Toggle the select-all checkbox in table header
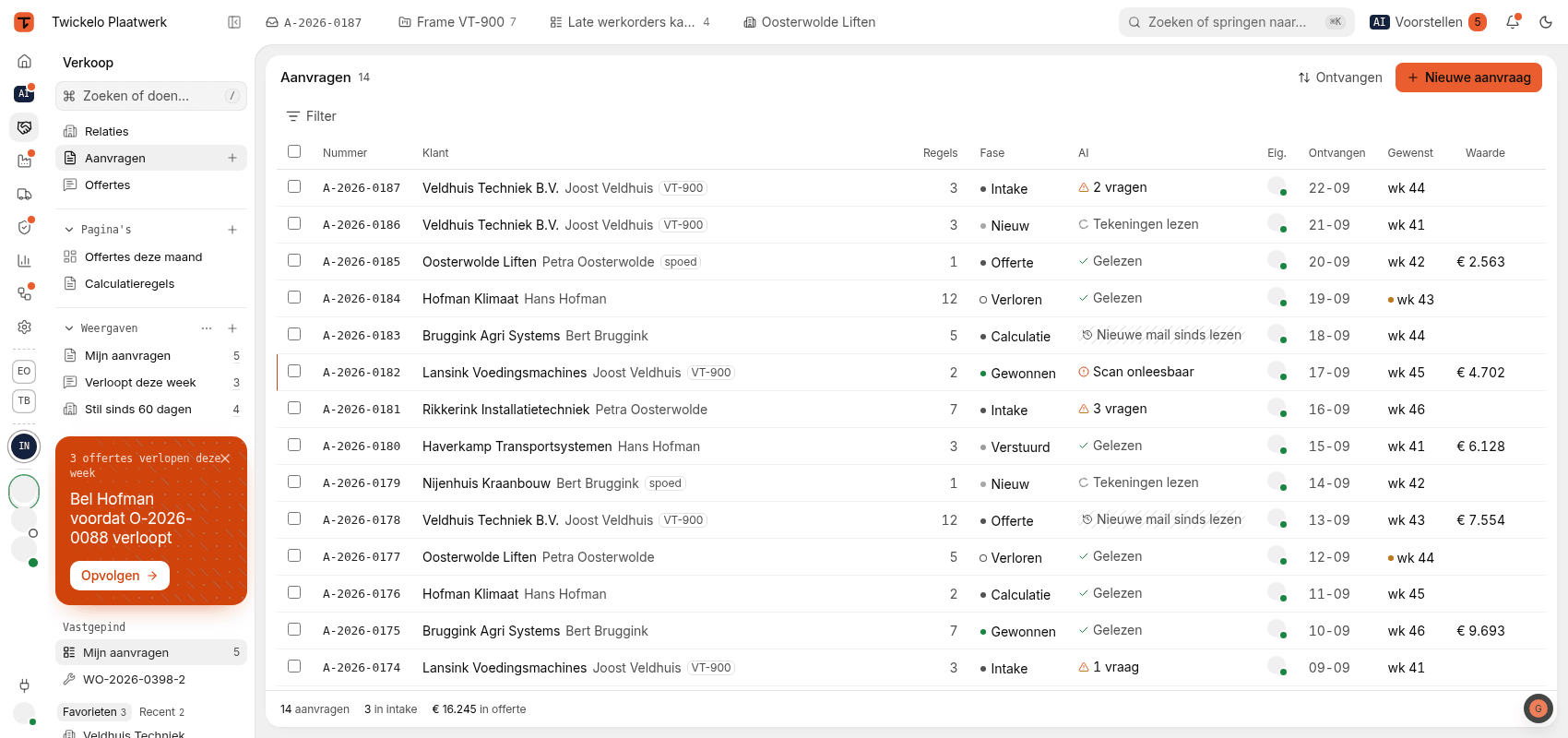The width and height of the screenshot is (1568, 738). 294,151
